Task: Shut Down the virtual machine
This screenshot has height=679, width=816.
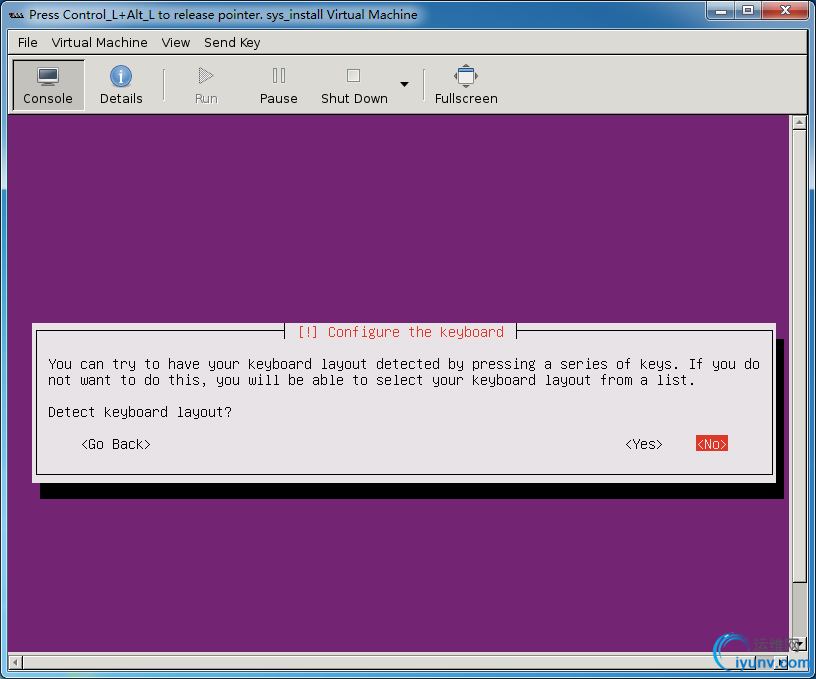Action: coord(354,85)
